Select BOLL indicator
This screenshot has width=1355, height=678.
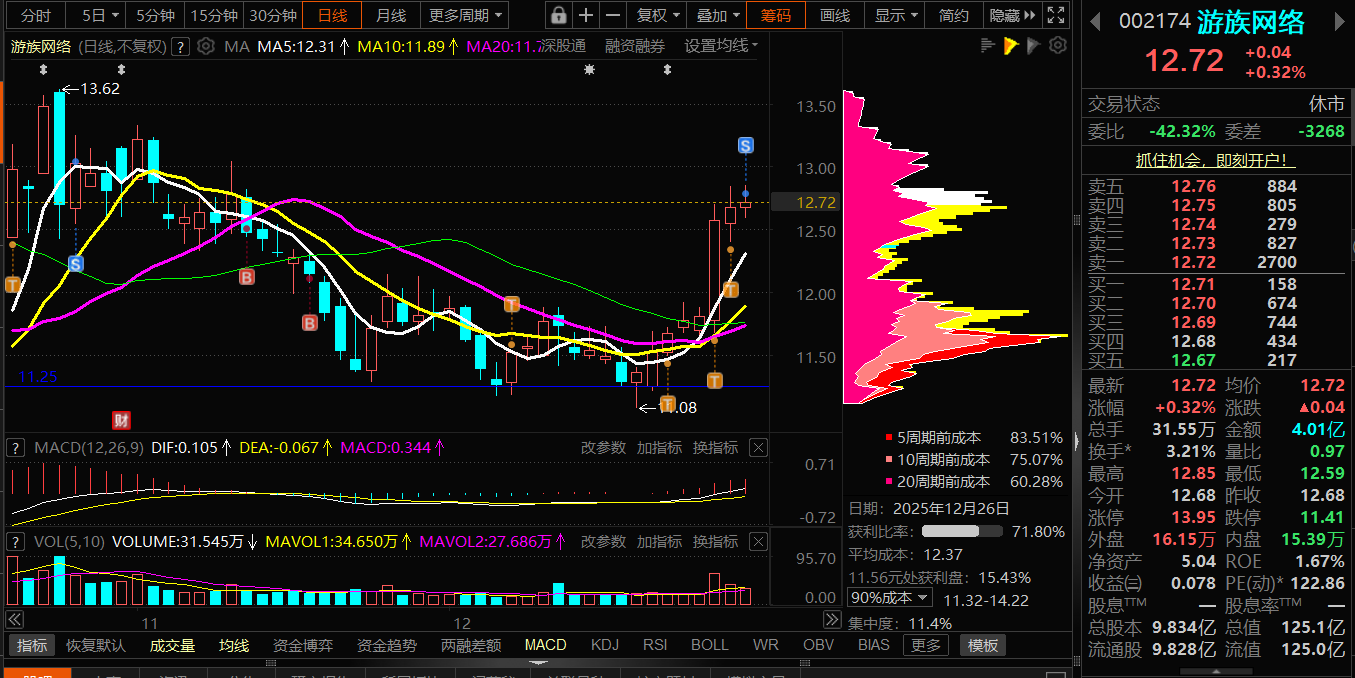coord(710,645)
